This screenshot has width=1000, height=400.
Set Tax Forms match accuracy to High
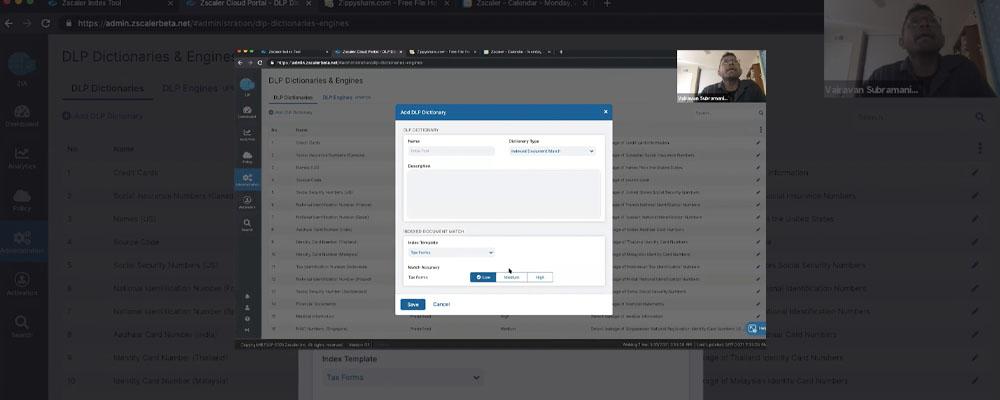540,277
